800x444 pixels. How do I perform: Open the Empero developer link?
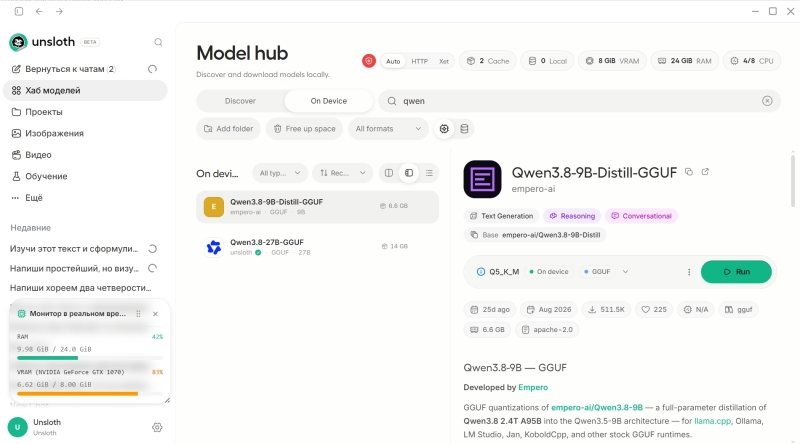[533, 387]
